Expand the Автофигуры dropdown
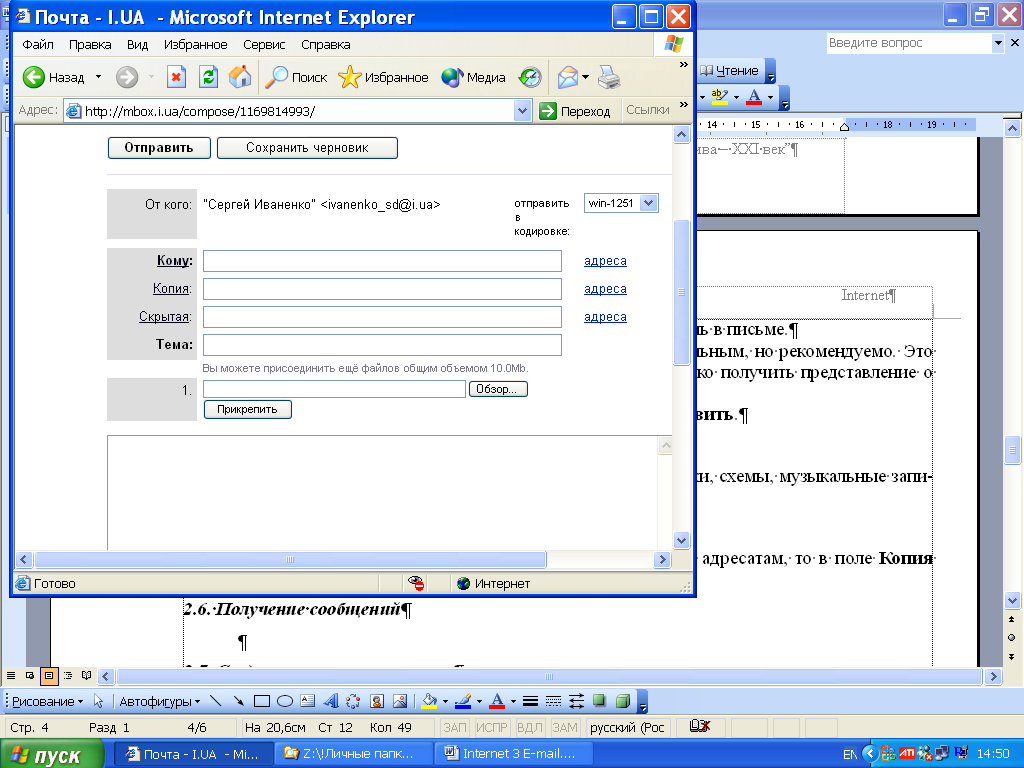Image resolution: width=1024 pixels, height=768 pixels. click(x=159, y=701)
